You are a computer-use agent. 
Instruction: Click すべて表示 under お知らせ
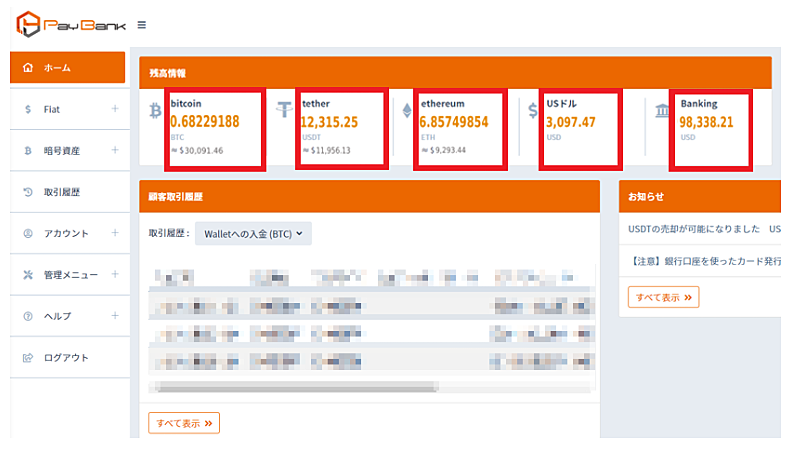pyautogui.click(x=664, y=297)
